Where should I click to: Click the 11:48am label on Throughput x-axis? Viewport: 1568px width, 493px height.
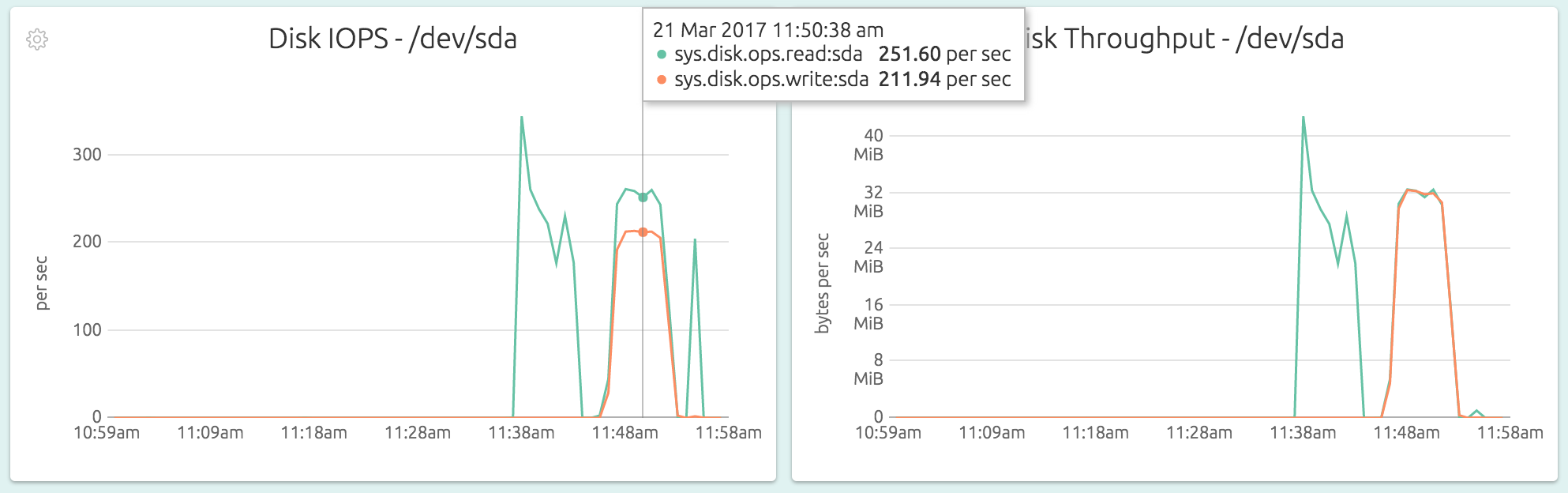pos(1406,433)
